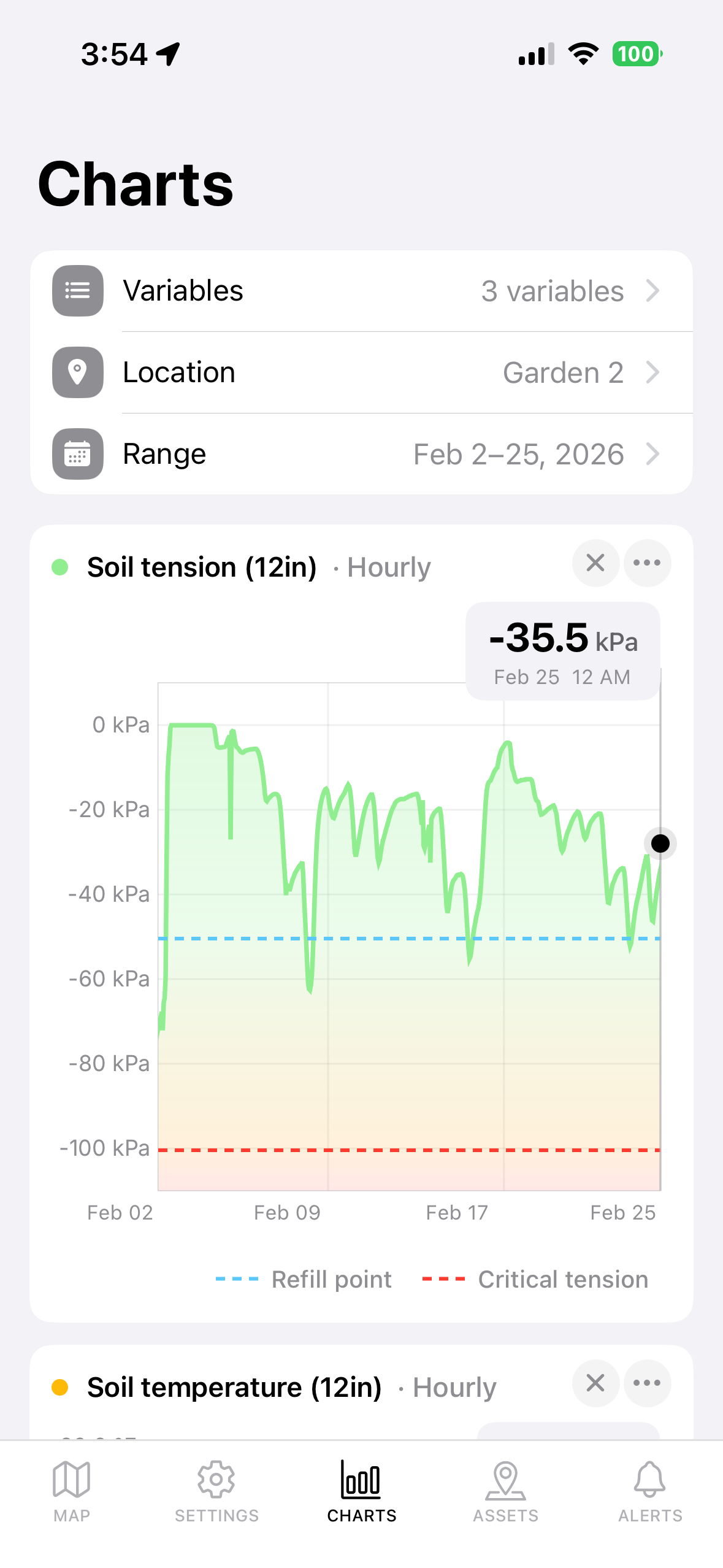This screenshot has height=1568, width=723.
Task: Expand the Location chevron next to Garden 2
Action: (x=653, y=372)
